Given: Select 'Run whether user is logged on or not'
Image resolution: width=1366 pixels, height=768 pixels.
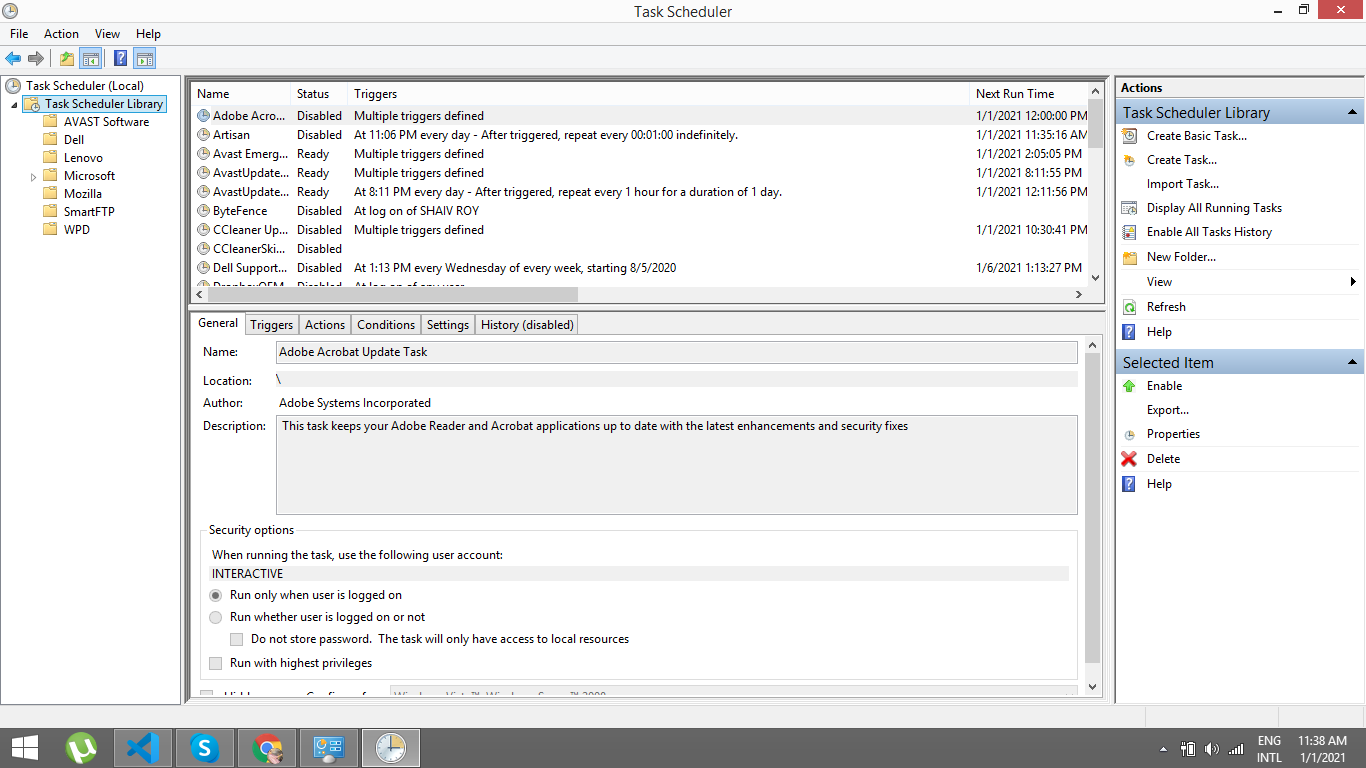Looking at the screenshot, I should pyautogui.click(x=216, y=617).
